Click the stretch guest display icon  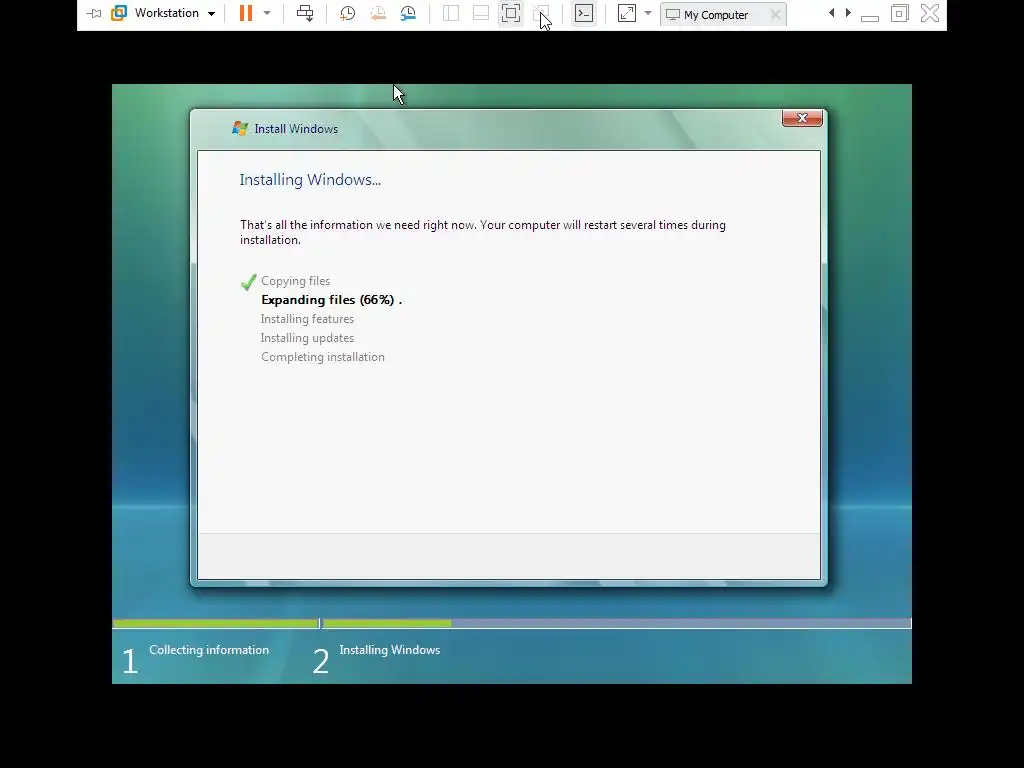(x=627, y=13)
